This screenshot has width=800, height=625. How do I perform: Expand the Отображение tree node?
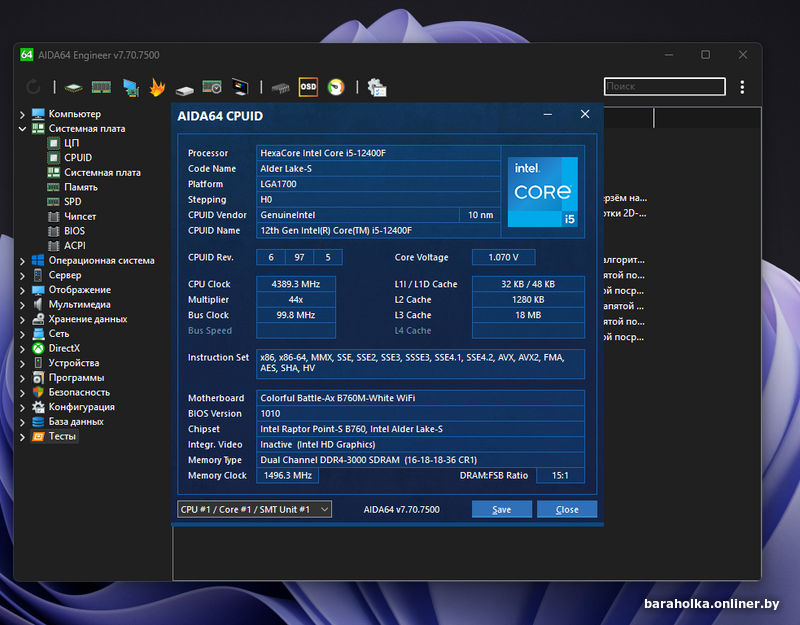(x=22, y=290)
